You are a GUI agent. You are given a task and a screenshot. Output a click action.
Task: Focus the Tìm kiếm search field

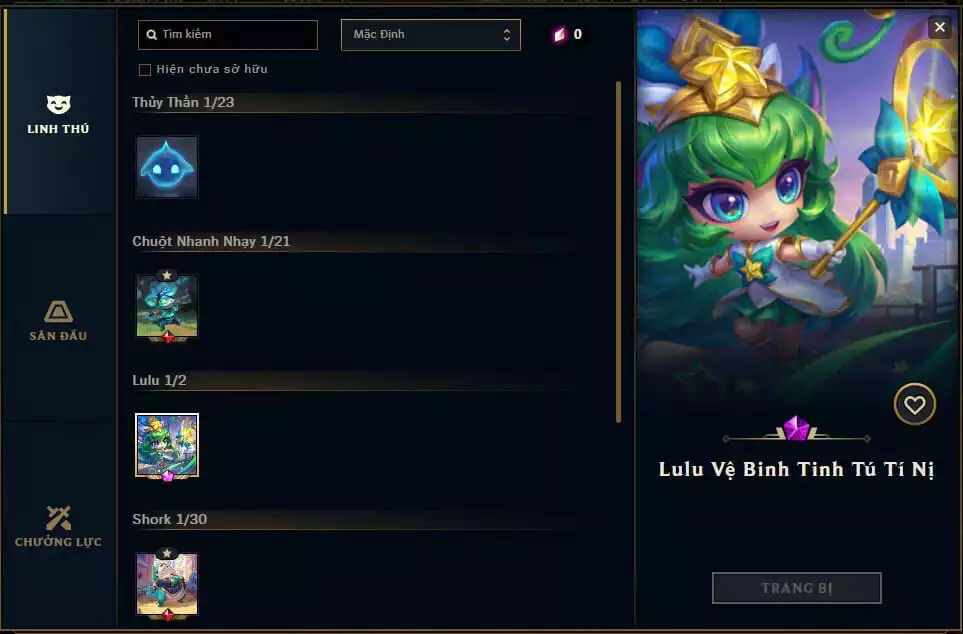(x=228, y=34)
